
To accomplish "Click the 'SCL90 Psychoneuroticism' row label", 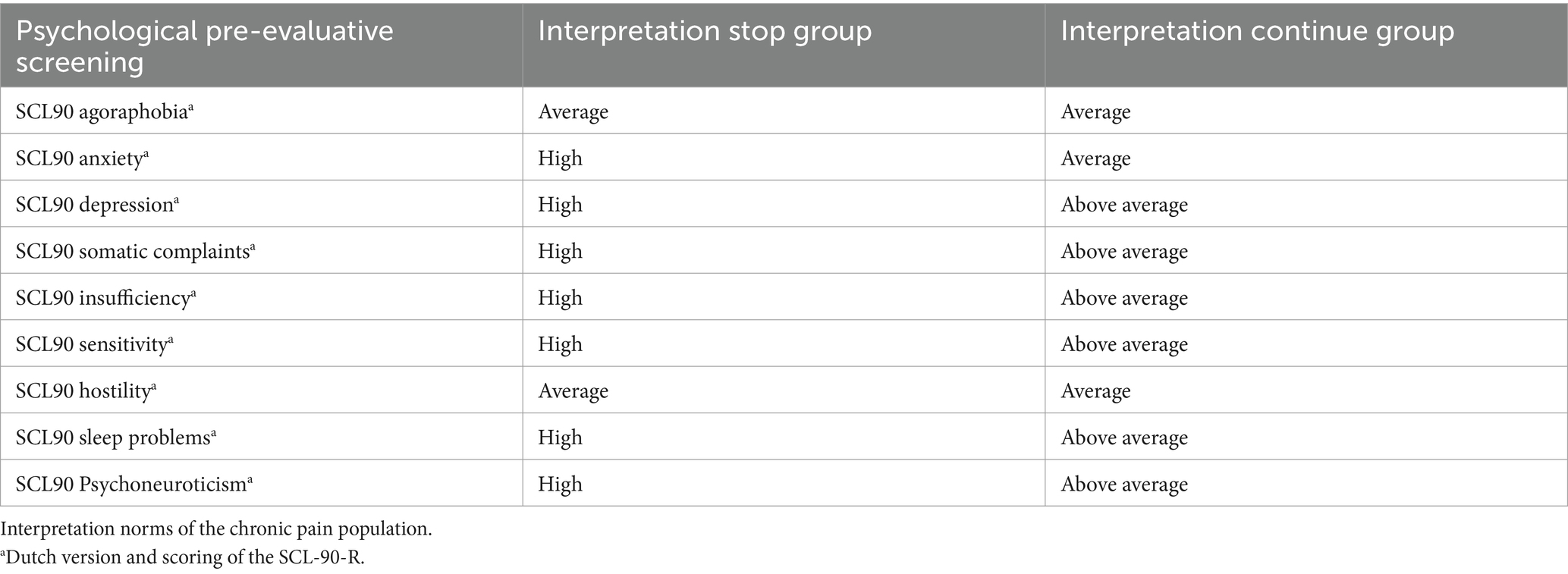I will point(134,484).
